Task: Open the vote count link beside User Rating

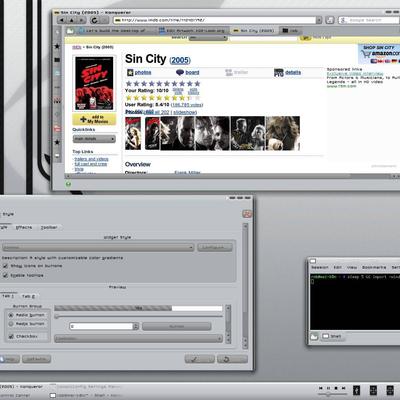Action: [x=187, y=105]
